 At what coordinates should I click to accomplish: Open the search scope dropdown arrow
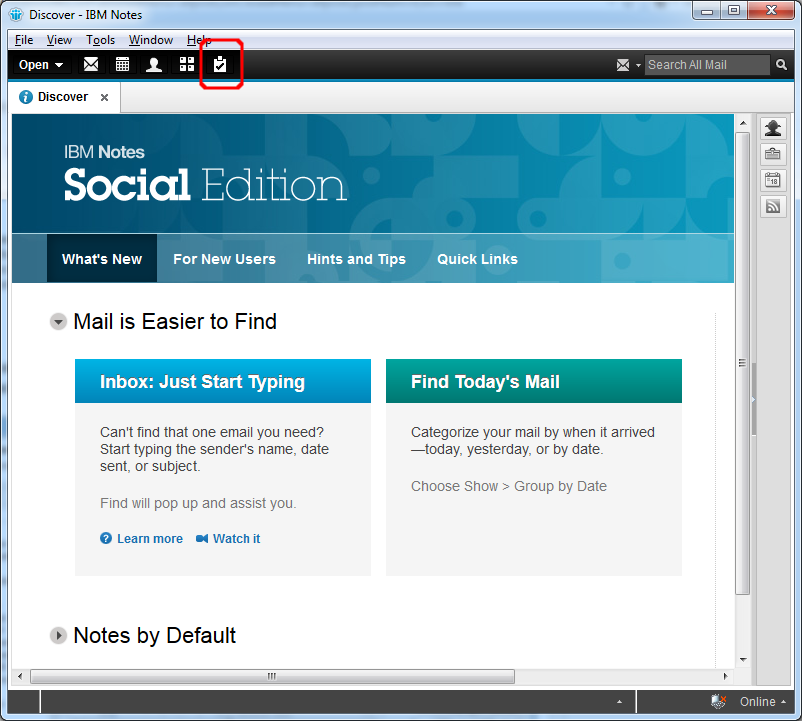(638, 66)
